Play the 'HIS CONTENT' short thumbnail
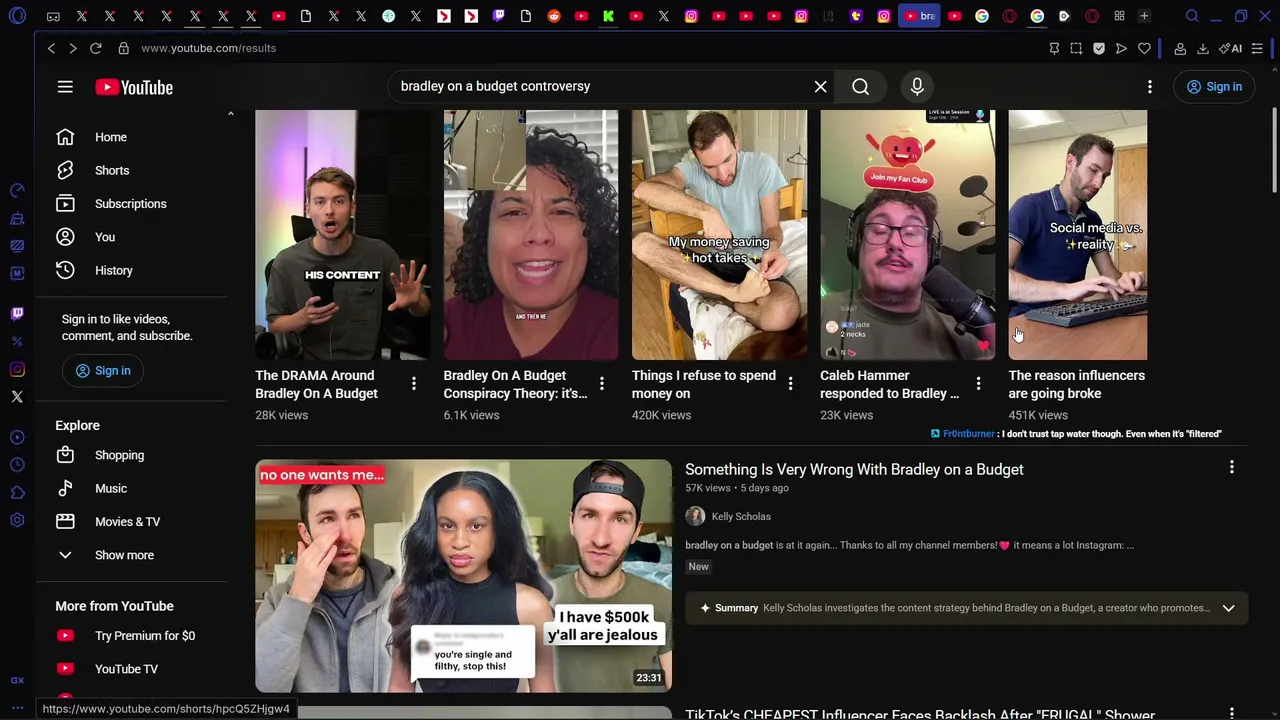Image resolution: width=1280 pixels, height=720 pixels. point(343,235)
